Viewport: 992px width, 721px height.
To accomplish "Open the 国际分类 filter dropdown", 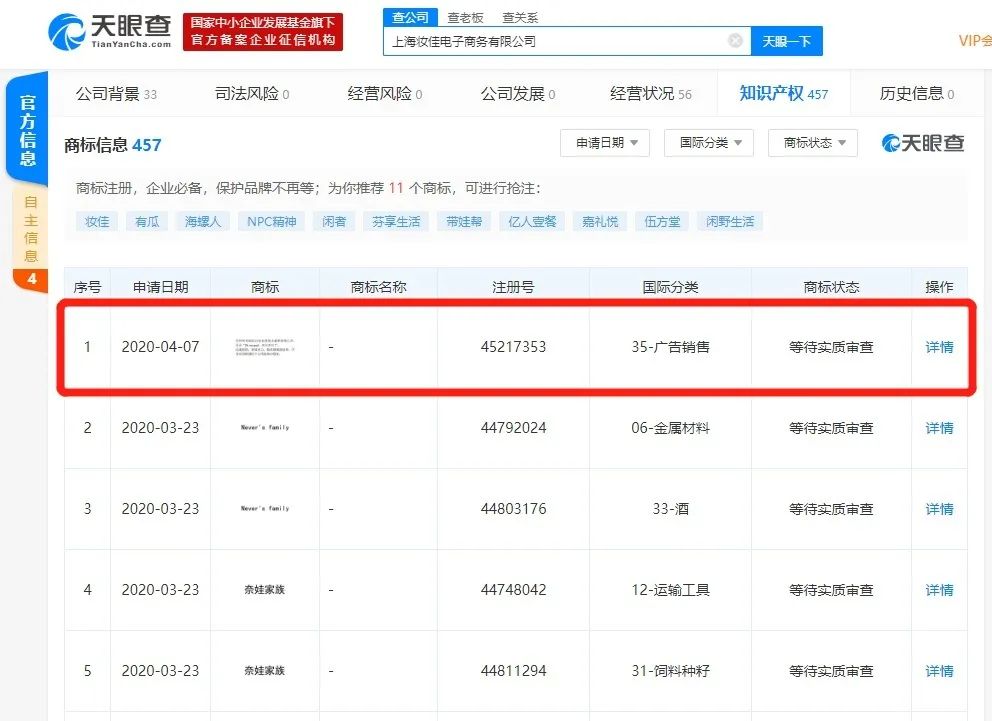I will (708, 142).
